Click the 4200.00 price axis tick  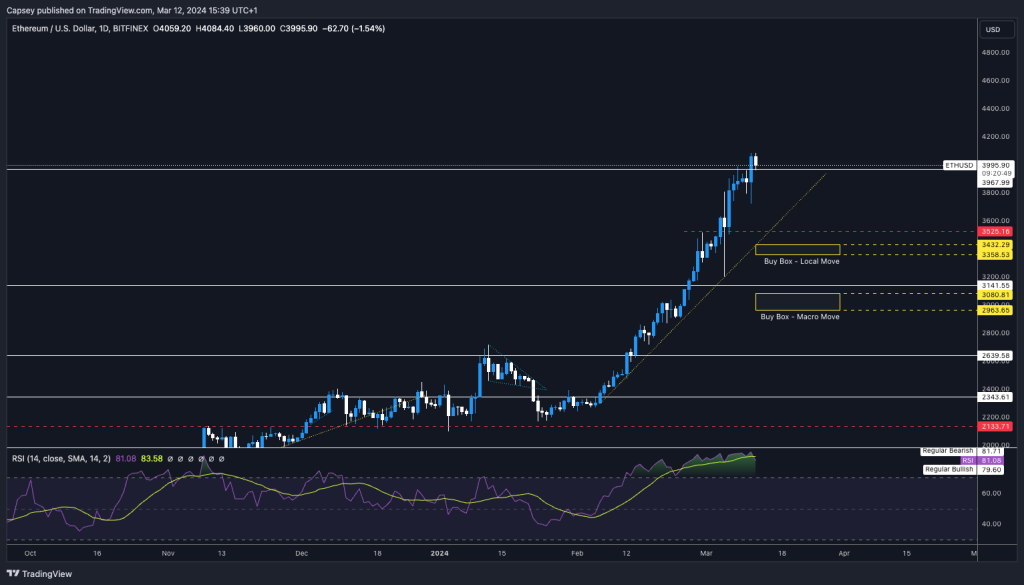click(995, 136)
